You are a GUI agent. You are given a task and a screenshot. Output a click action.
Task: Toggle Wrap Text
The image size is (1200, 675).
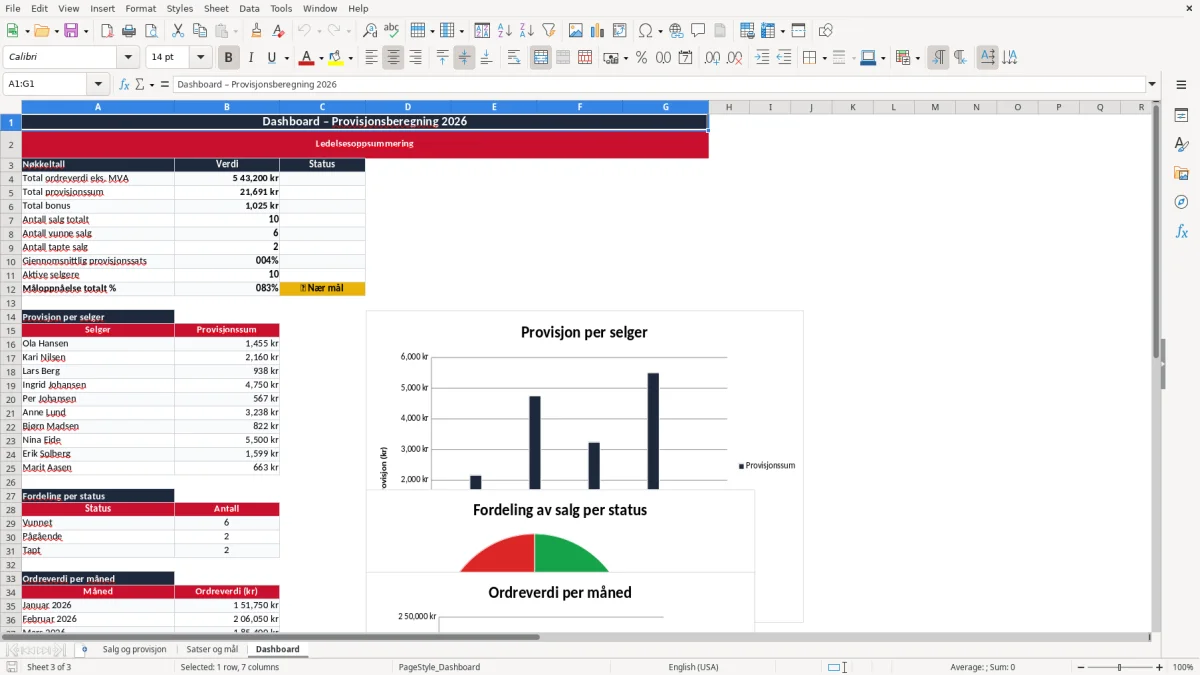[514, 58]
